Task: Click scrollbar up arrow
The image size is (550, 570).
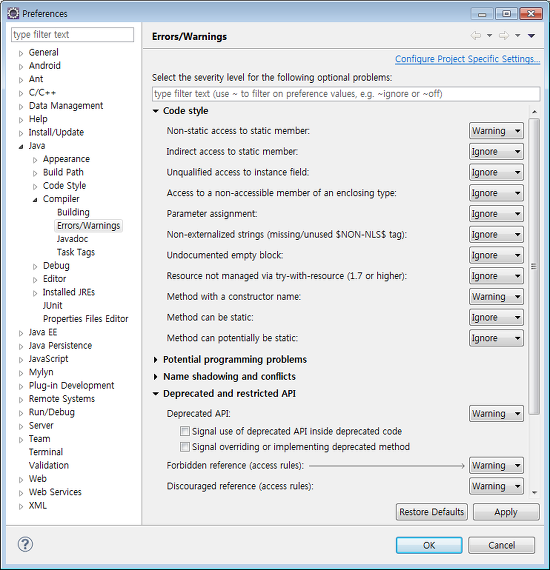Action: pyautogui.click(x=534, y=111)
